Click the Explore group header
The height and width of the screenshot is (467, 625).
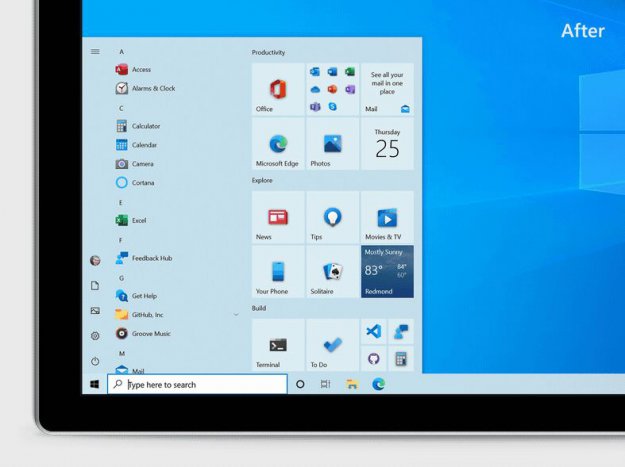coord(262,180)
